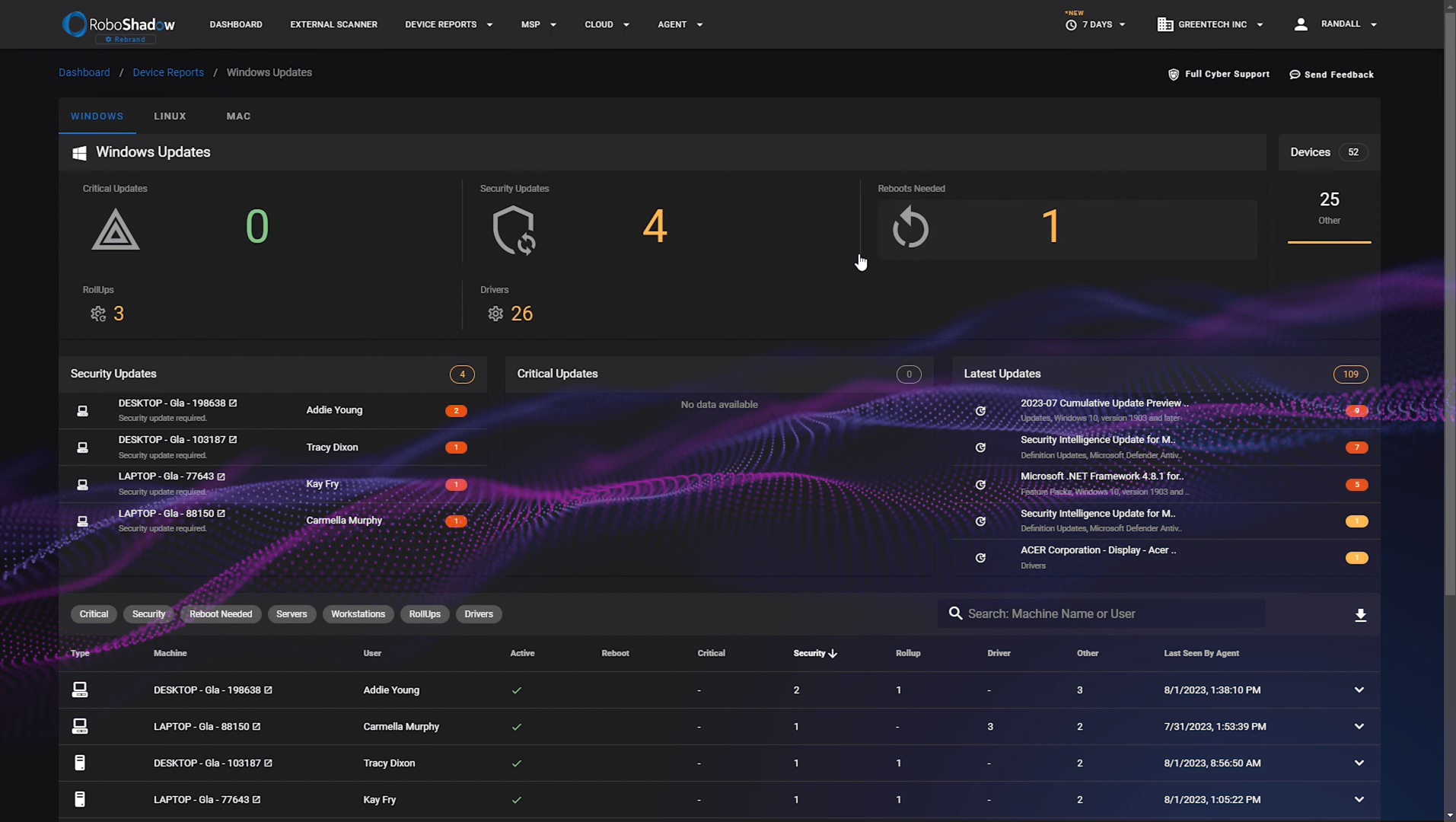This screenshot has height=822, width=1456.
Task: Click the Devices 52 button
Action: click(x=1327, y=151)
